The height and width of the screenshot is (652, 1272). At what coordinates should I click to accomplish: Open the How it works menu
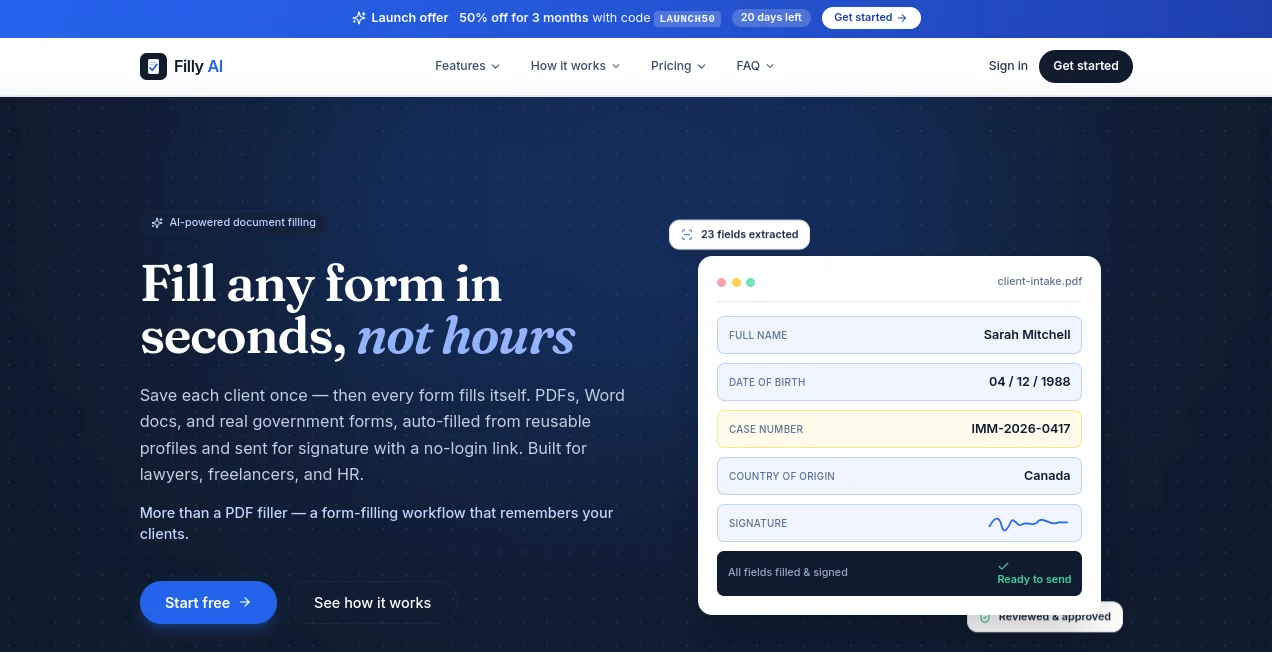[575, 66]
